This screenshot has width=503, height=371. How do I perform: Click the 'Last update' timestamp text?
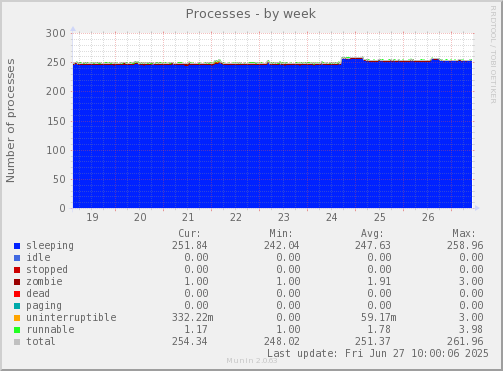[x=378, y=353]
